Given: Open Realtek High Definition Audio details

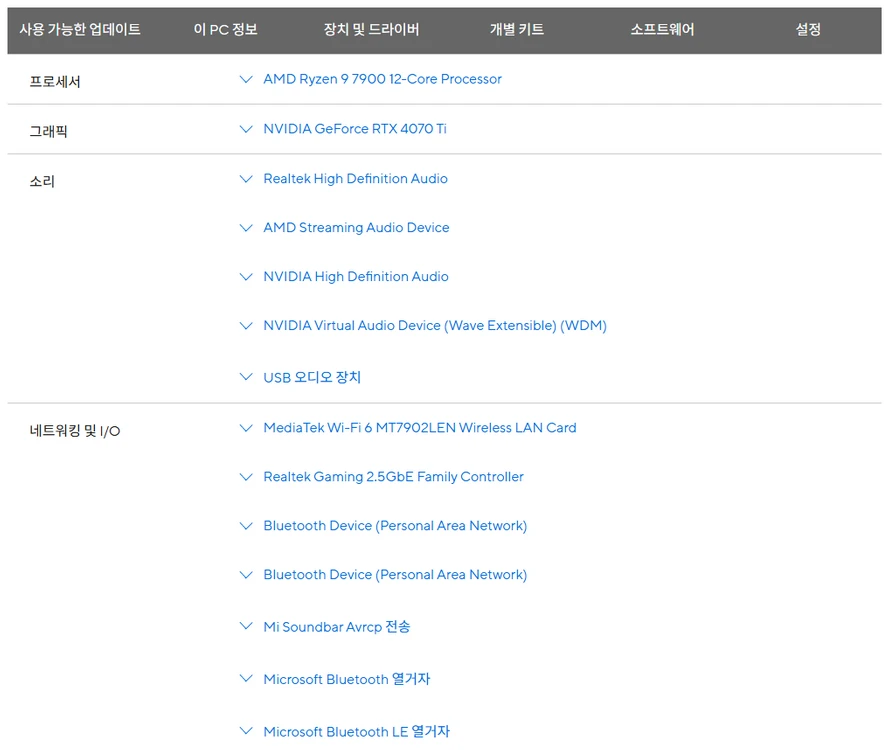Looking at the screenshot, I should pos(355,179).
